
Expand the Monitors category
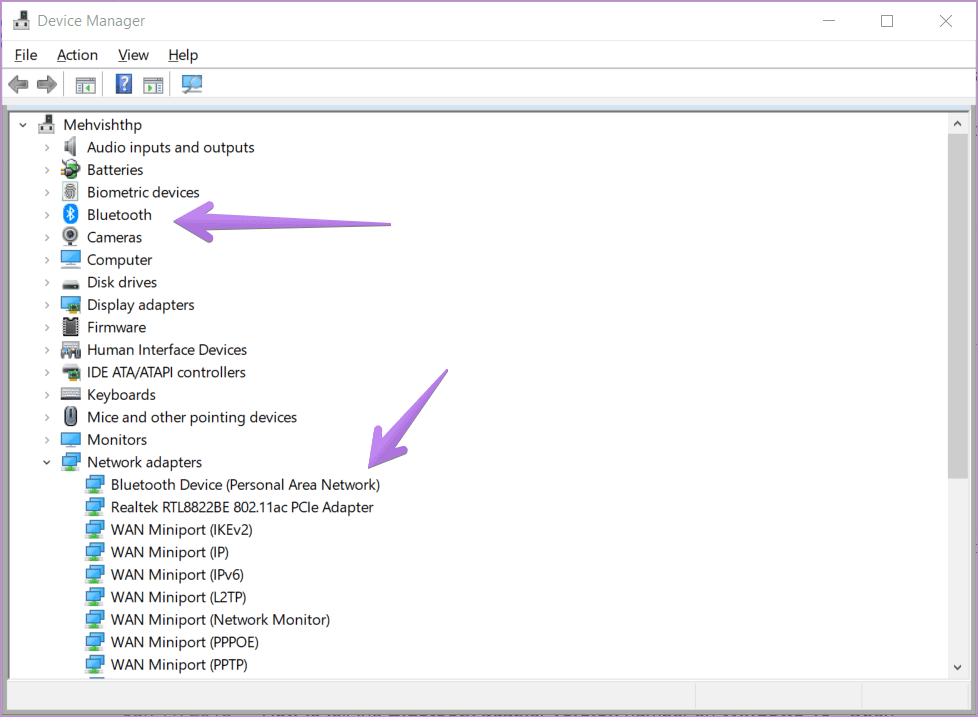click(x=47, y=440)
